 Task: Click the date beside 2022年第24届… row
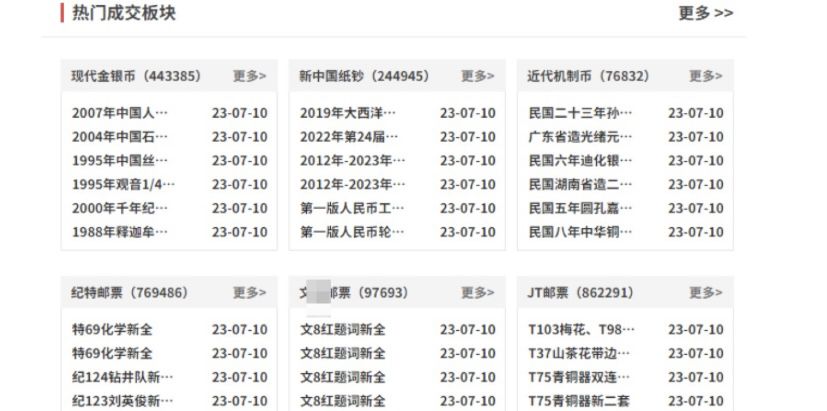[x=468, y=137]
